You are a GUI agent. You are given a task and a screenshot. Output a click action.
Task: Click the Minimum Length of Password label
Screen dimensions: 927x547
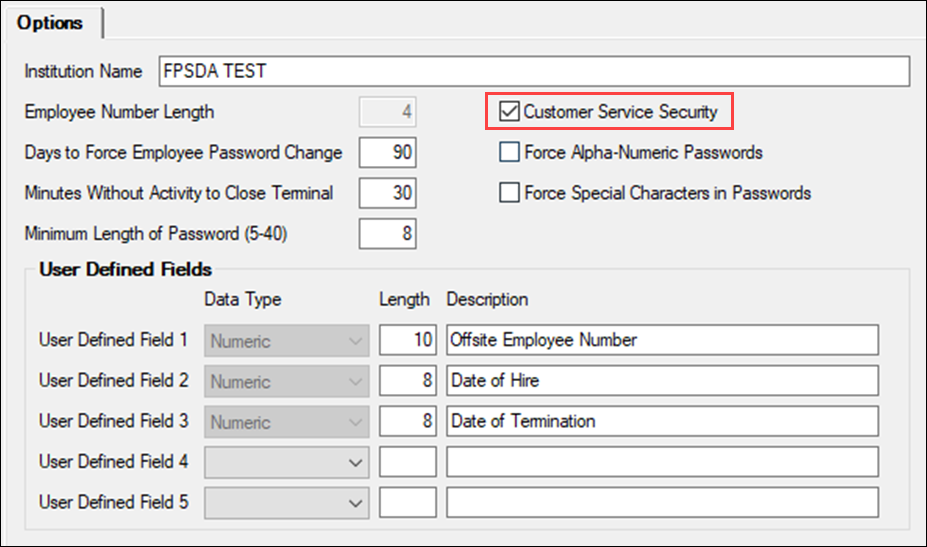(156, 234)
